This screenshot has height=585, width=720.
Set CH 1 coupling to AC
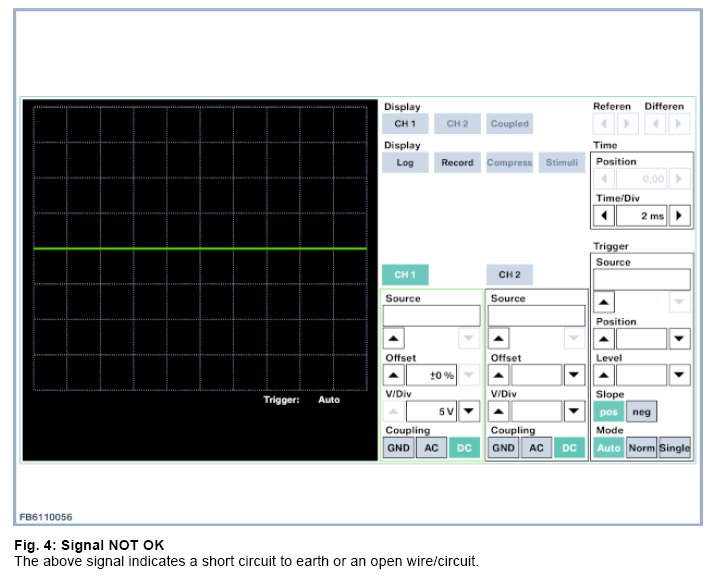(x=431, y=448)
